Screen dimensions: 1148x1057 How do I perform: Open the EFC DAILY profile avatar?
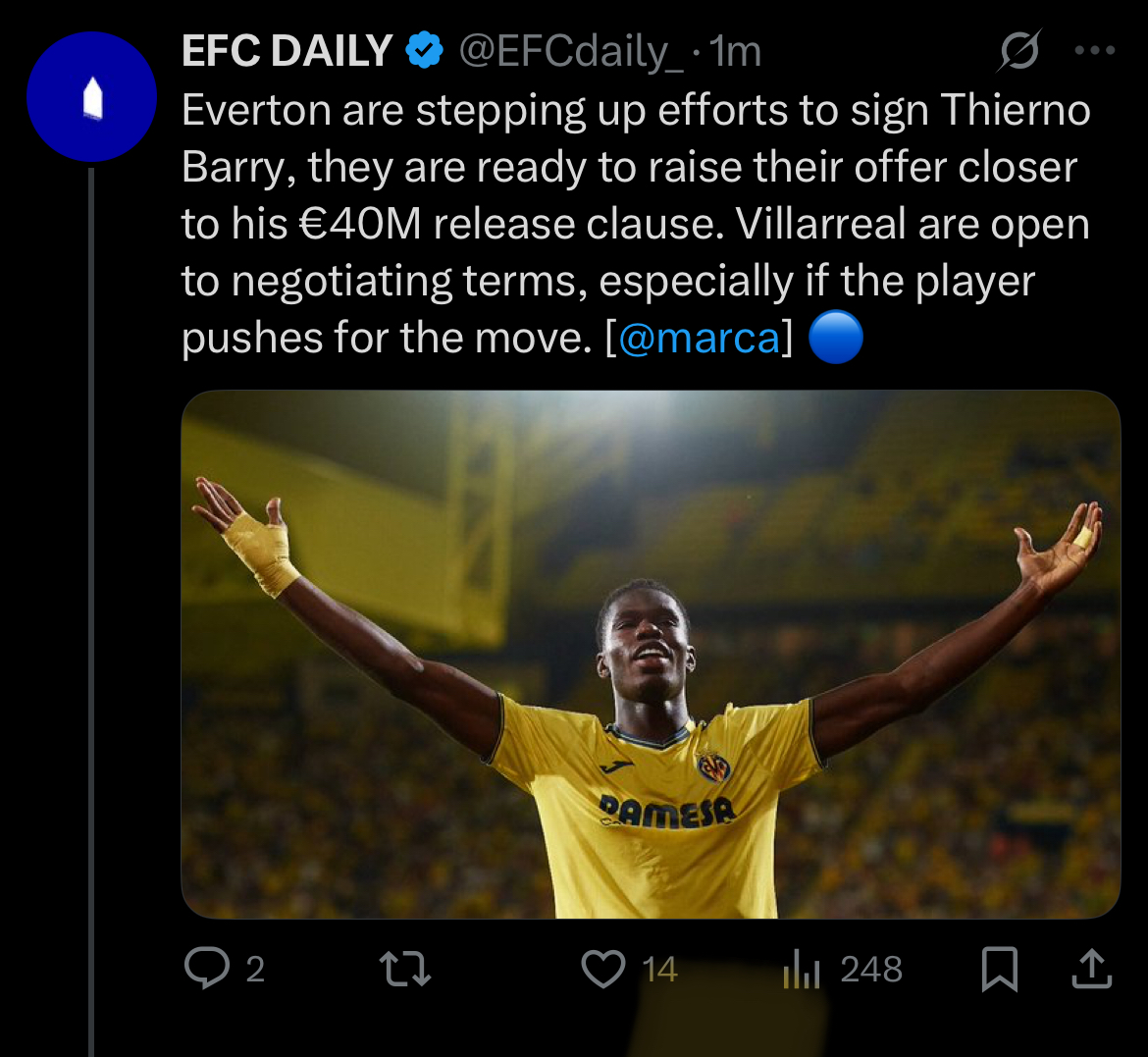tap(91, 97)
